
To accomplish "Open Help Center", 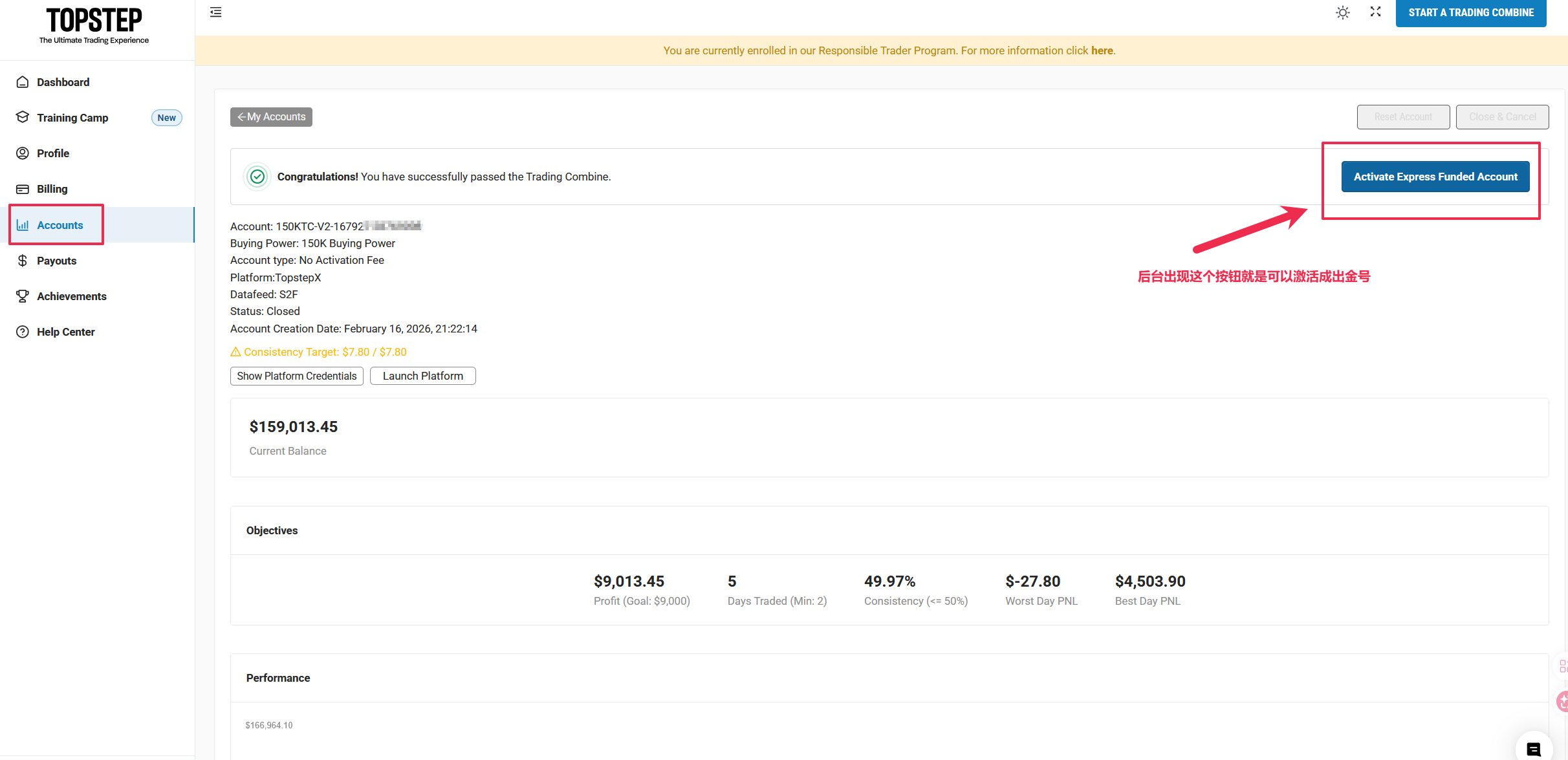I will pyautogui.click(x=97, y=332).
